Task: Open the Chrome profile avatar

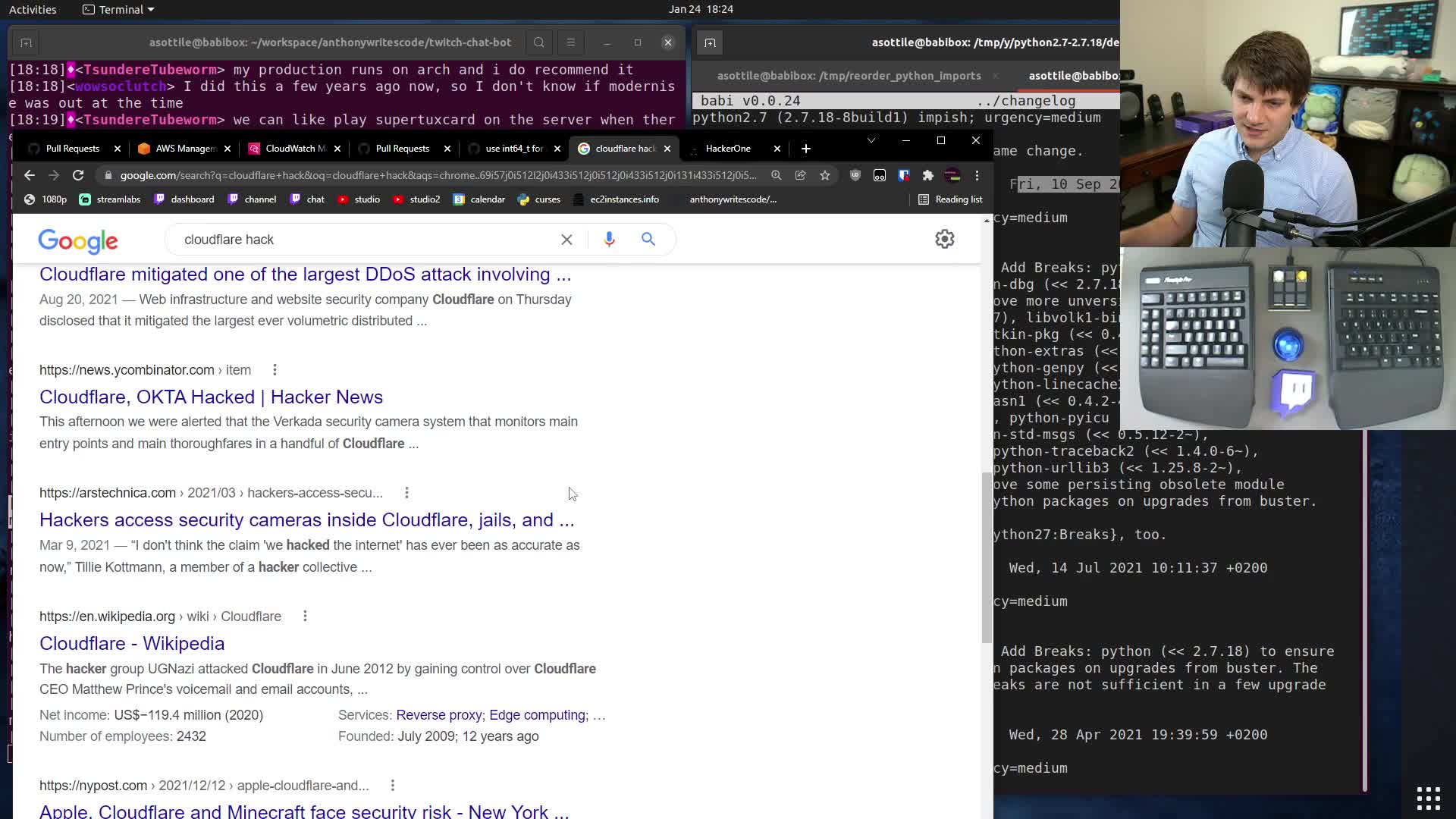Action: coord(952,175)
